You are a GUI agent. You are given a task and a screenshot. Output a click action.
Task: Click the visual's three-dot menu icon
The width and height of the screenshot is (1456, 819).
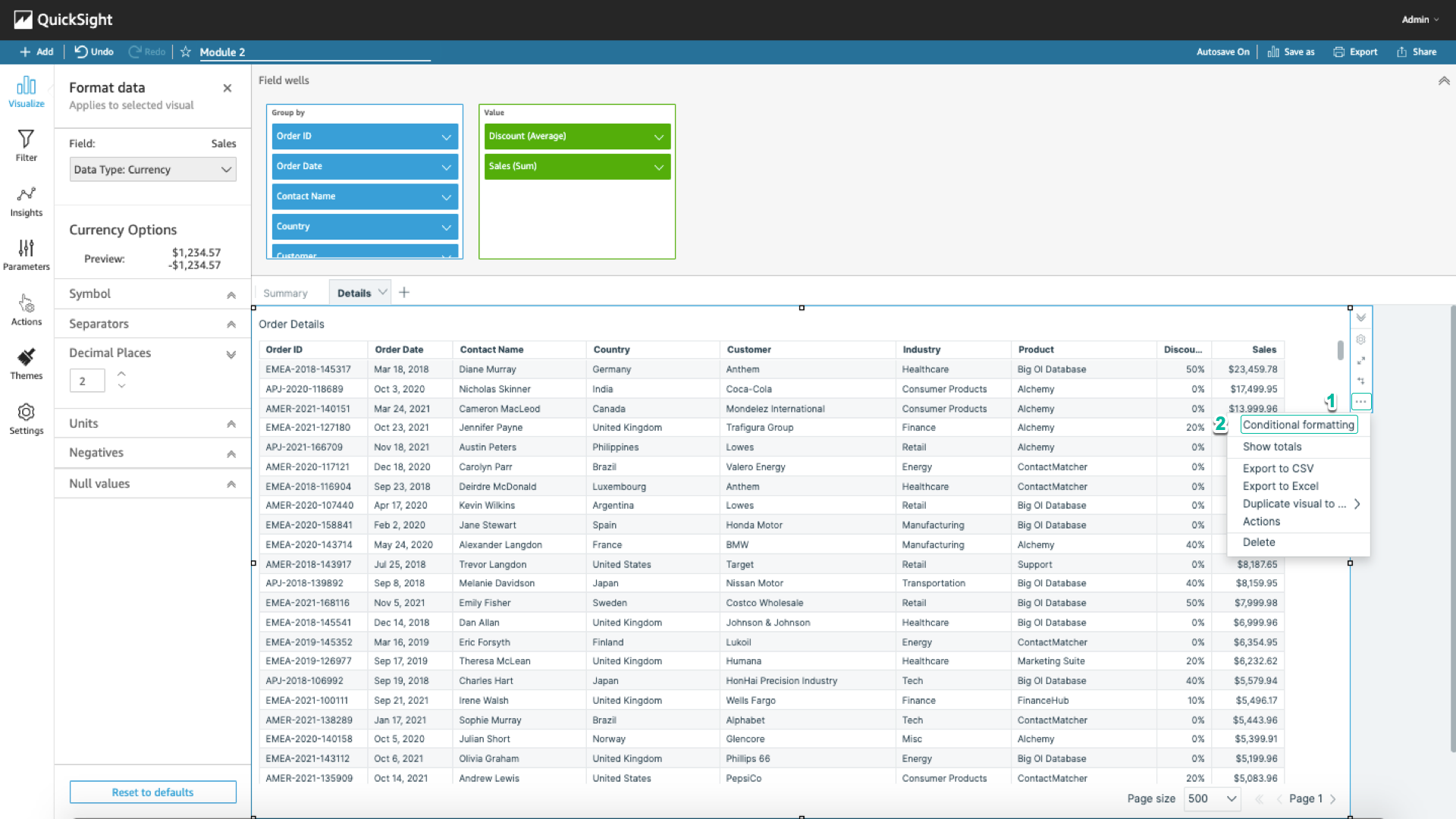click(x=1360, y=402)
